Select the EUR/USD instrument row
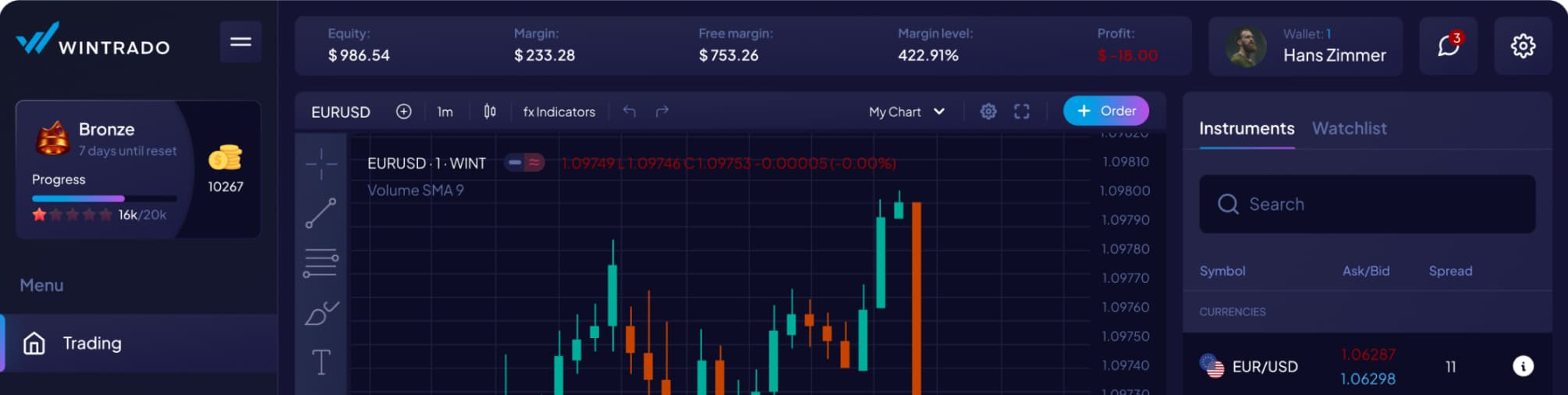Image resolution: width=1568 pixels, height=395 pixels. tap(1367, 365)
